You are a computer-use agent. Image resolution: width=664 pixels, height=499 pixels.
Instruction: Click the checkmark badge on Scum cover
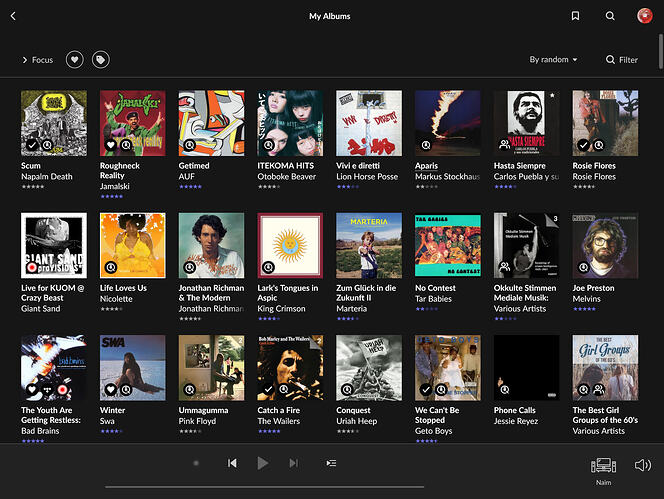click(x=32, y=145)
